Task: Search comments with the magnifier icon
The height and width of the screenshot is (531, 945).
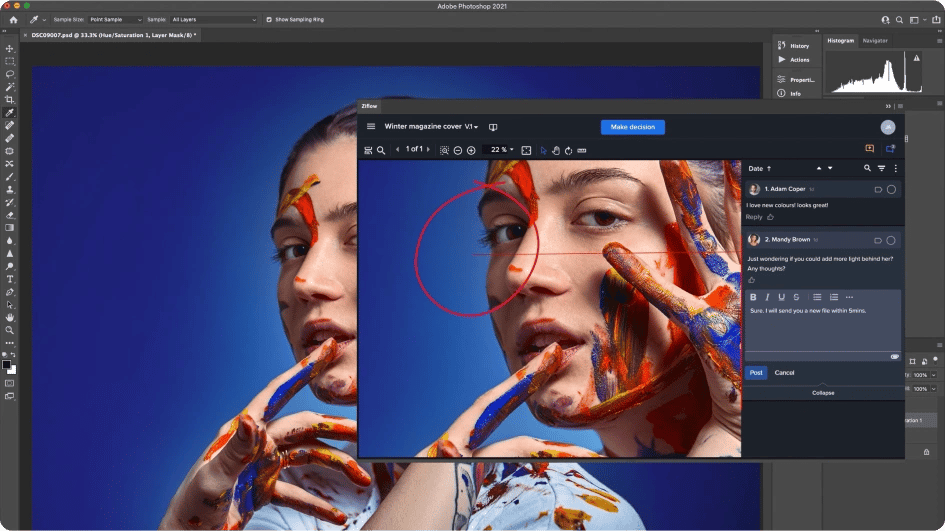Action: click(x=867, y=168)
